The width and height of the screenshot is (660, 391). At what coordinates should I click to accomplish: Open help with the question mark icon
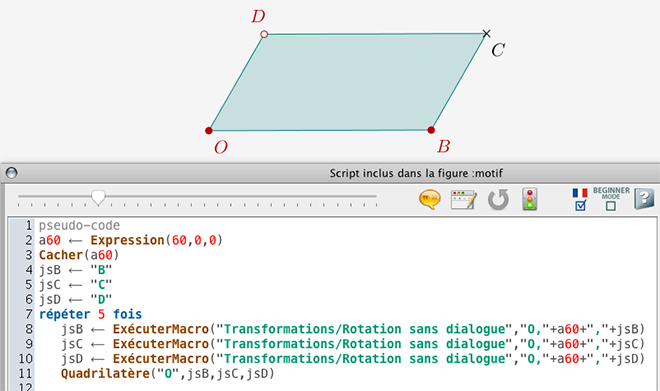(644, 199)
